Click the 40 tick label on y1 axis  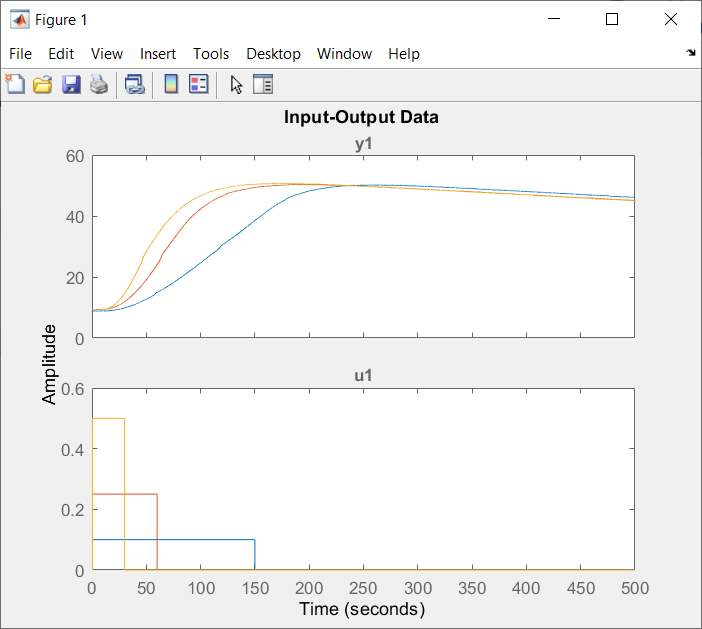pos(75,217)
